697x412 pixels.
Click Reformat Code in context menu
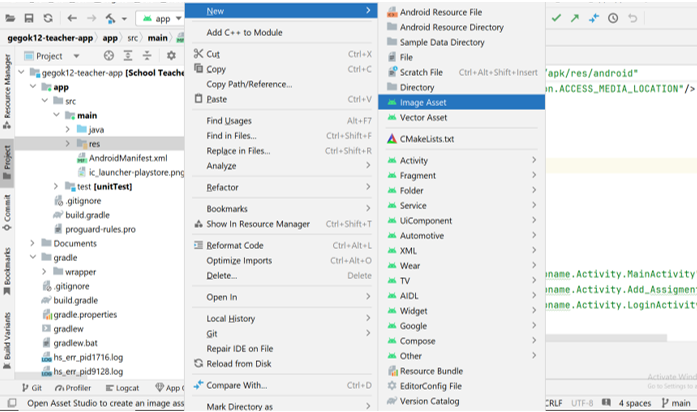pos(235,245)
